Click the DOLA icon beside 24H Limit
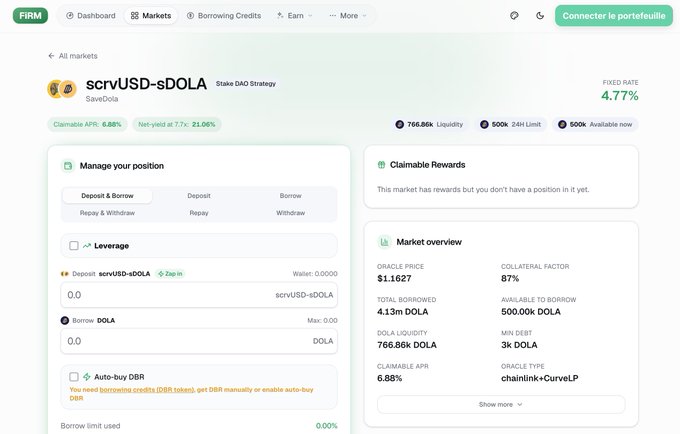The height and width of the screenshot is (434, 680). click(484, 124)
